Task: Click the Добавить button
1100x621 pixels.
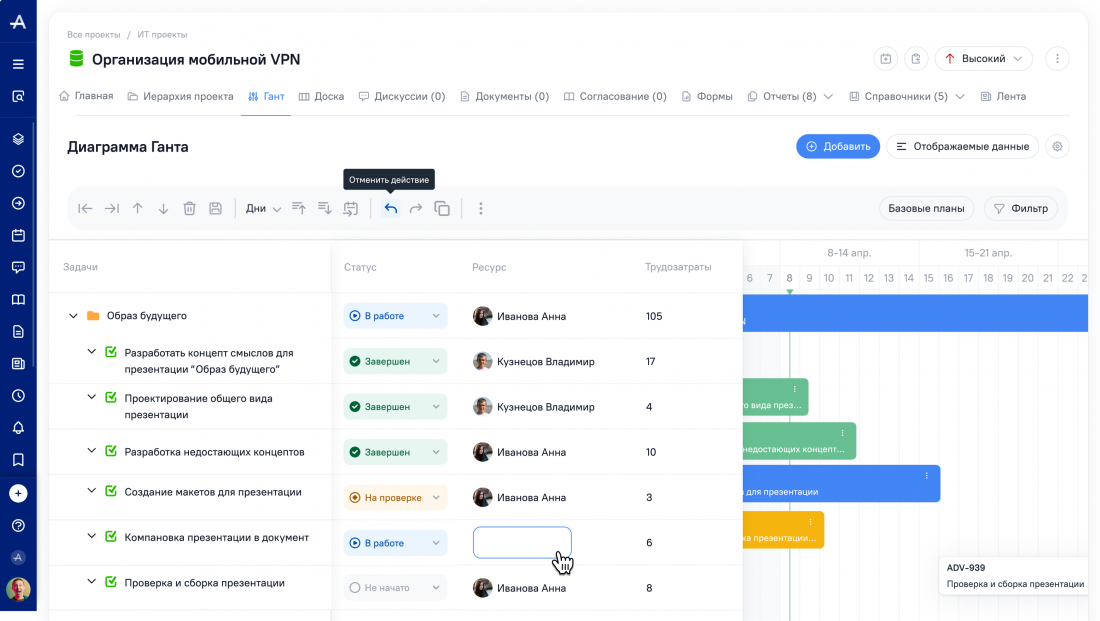Action: (x=837, y=147)
